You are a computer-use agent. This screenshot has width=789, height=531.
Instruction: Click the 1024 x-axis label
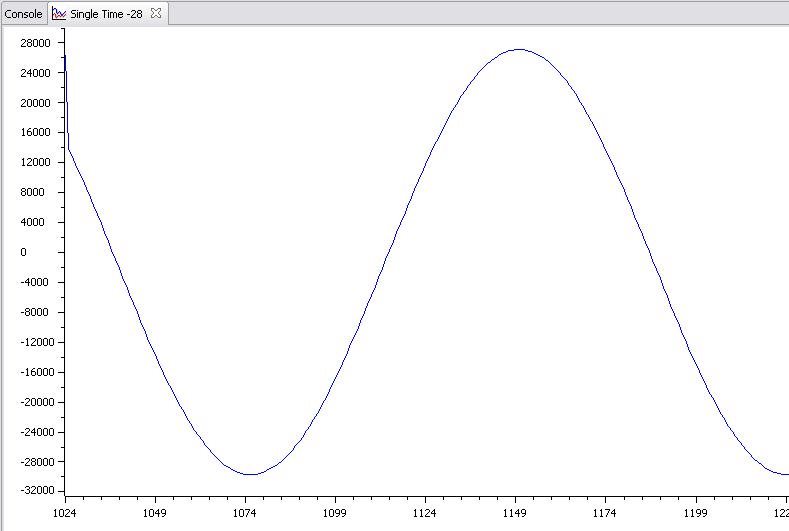pos(64,513)
